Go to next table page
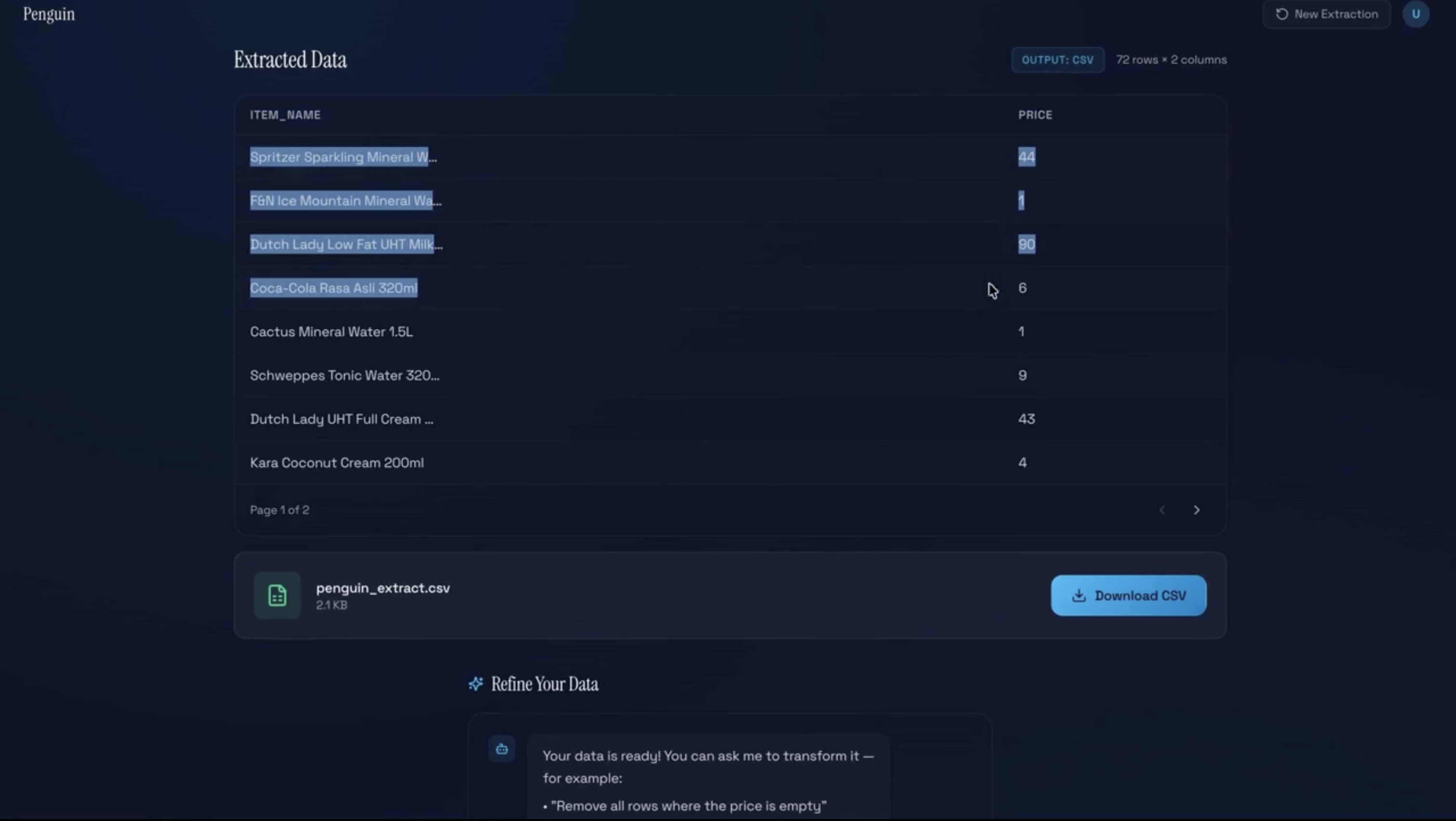1456x821 pixels. [x=1196, y=510]
